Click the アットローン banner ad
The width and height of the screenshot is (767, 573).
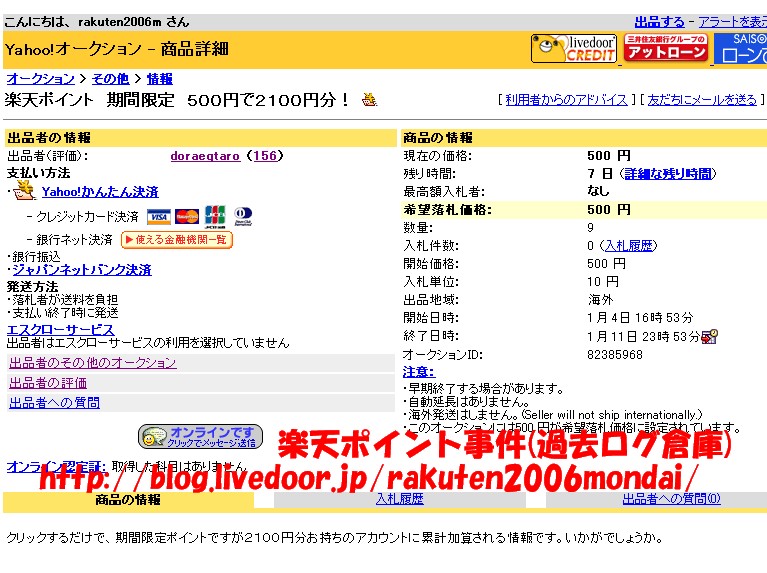666,48
